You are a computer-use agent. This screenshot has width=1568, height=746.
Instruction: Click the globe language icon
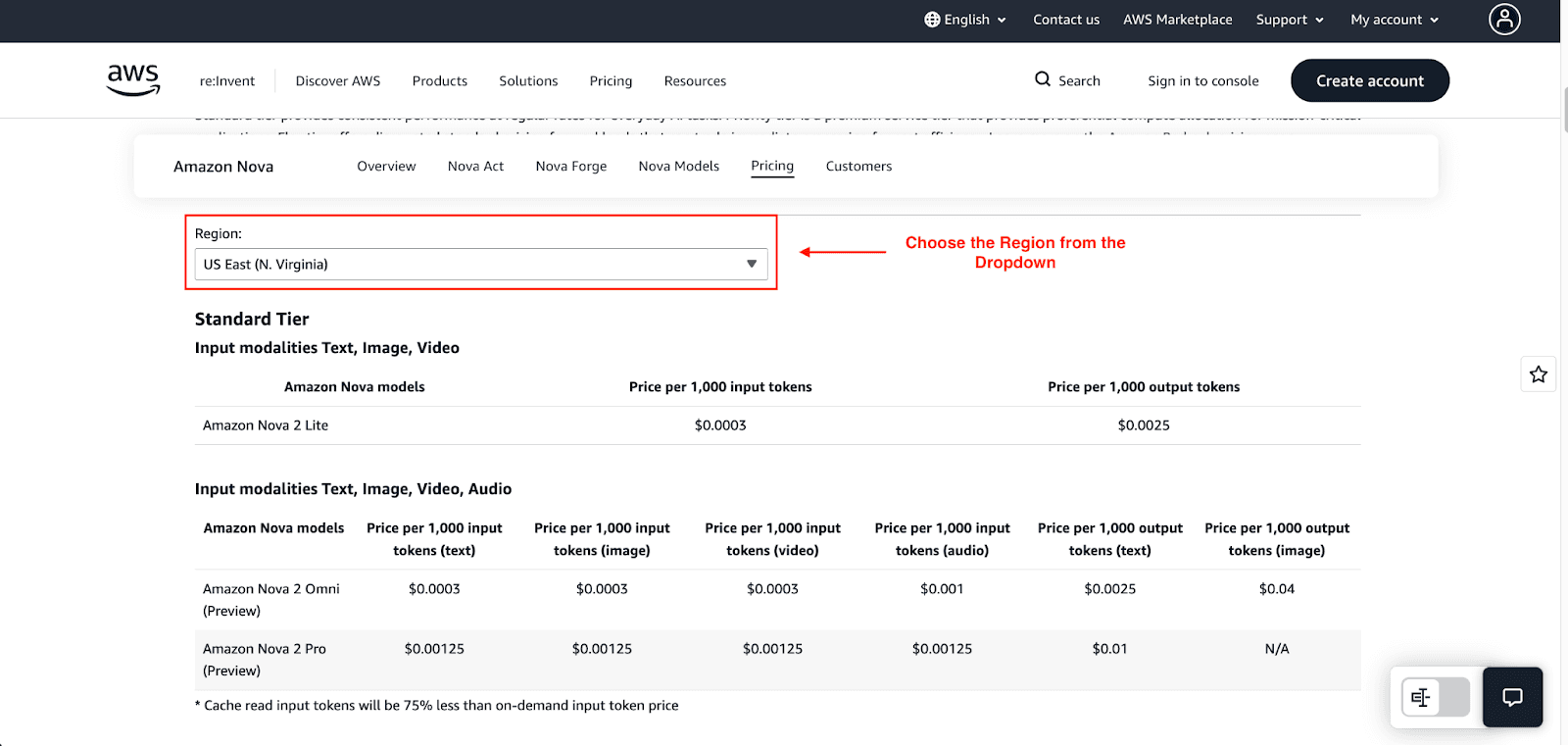(x=932, y=20)
